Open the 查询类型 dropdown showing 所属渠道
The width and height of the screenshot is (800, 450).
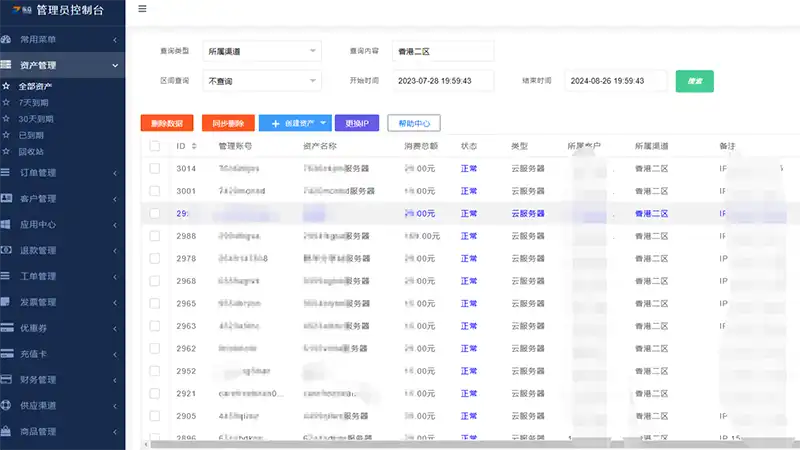(262, 51)
